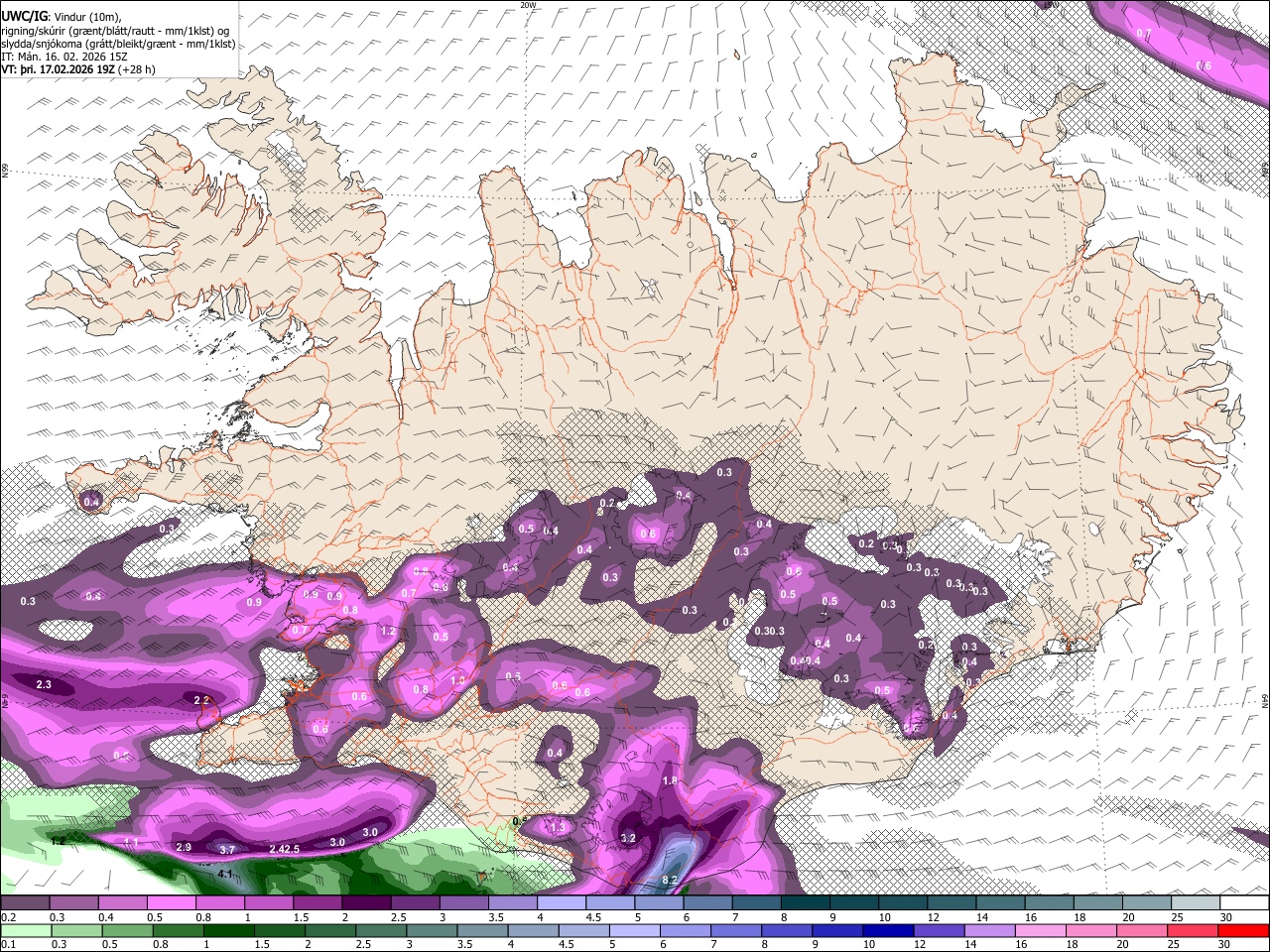The image size is (1270, 952).
Task: Click the '30' label in the lower legend row
Action: click(x=1226, y=944)
